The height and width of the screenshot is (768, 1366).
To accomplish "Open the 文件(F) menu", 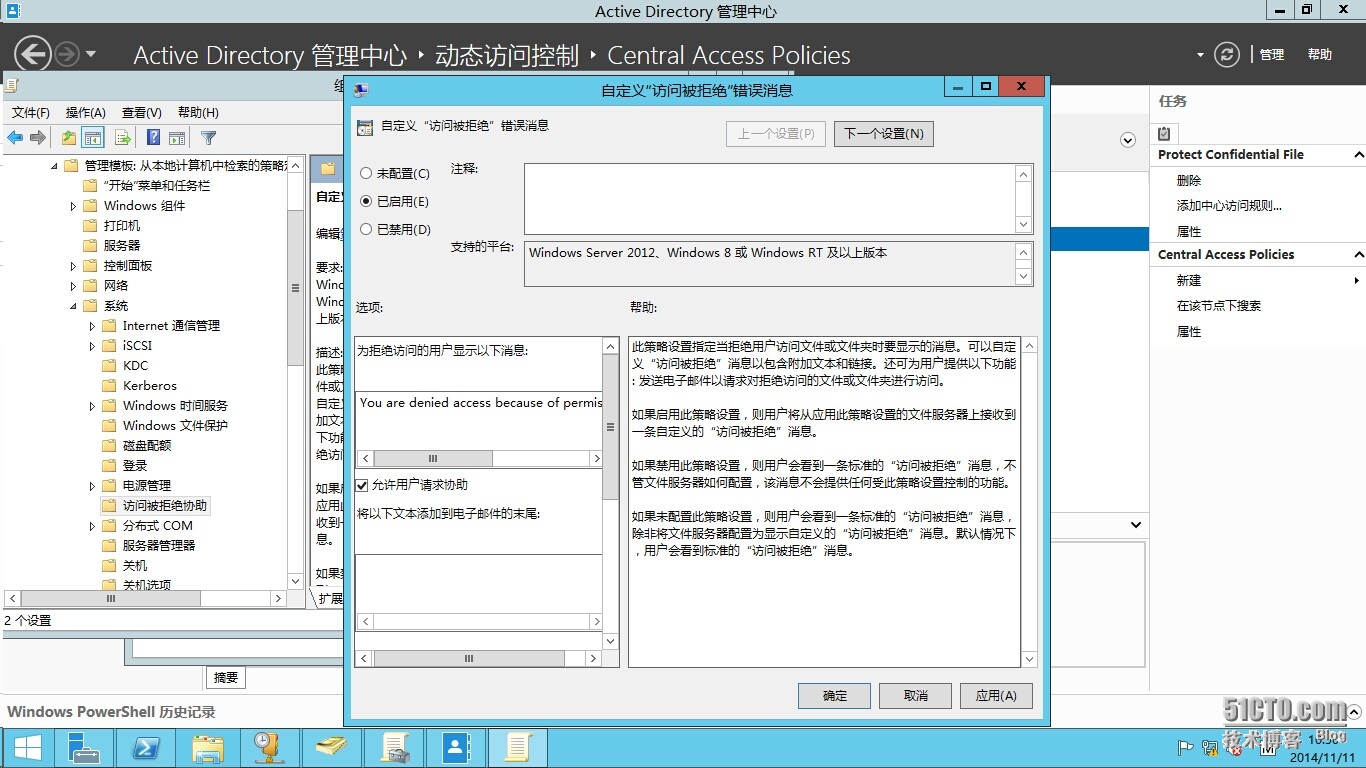I will click(31, 113).
